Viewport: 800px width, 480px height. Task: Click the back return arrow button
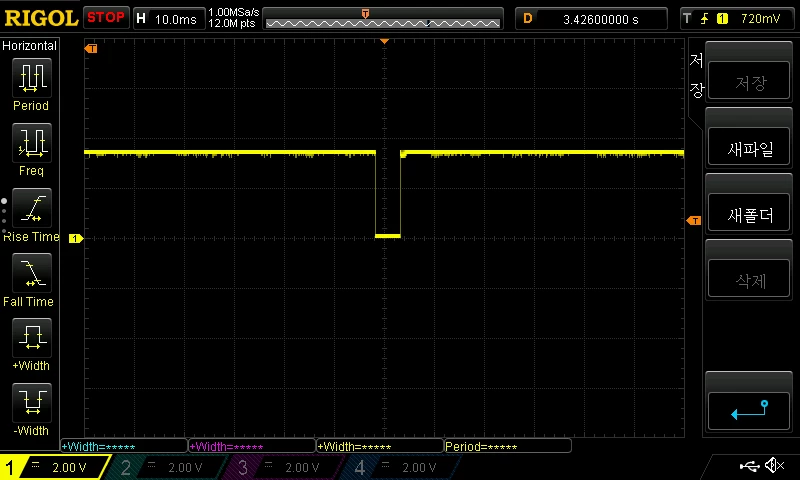pyautogui.click(x=749, y=410)
